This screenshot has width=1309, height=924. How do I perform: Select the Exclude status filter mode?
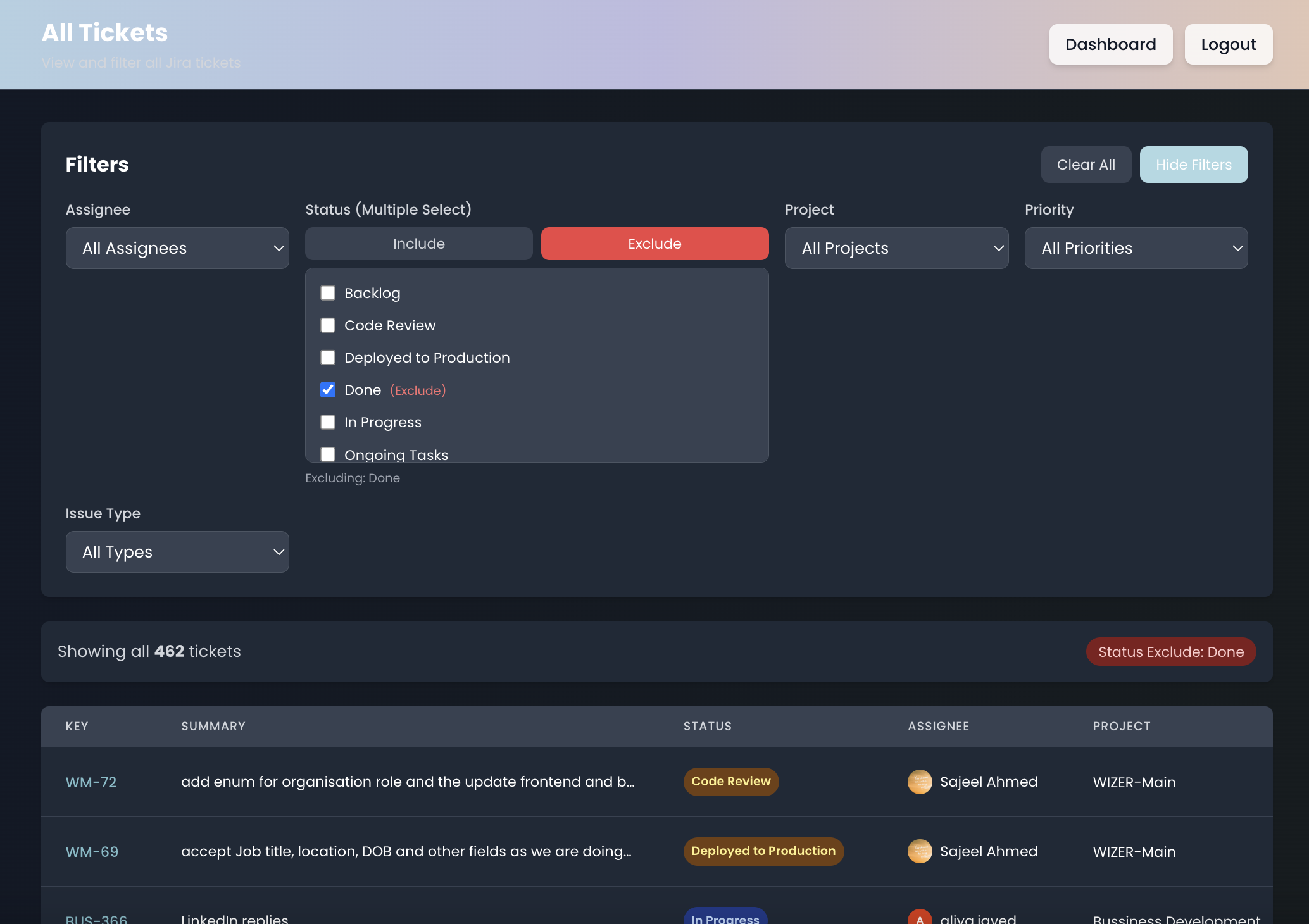(654, 244)
